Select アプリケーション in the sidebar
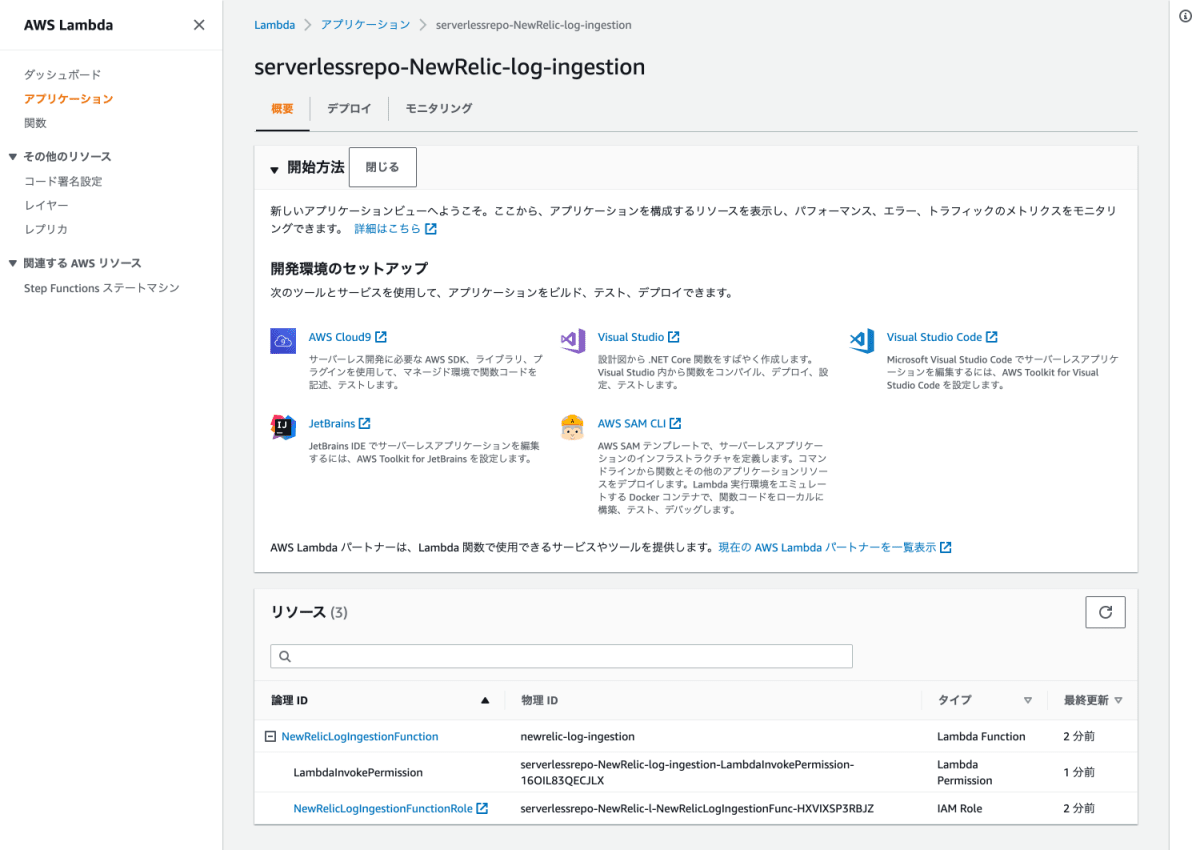Screen dimensions: 1200x850 point(68,99)
